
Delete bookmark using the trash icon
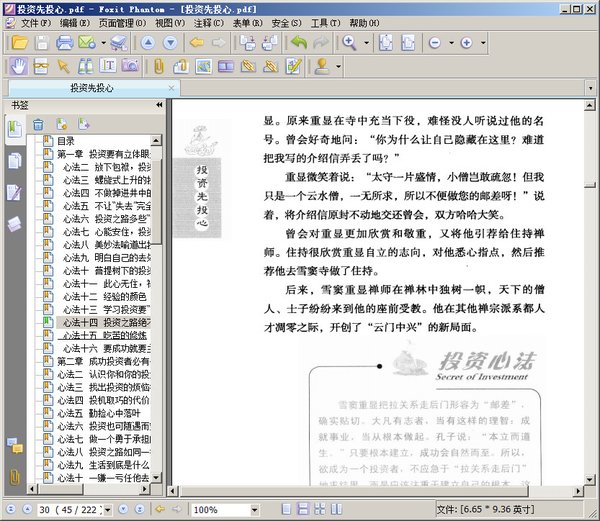pyautogui.click(x=38, y=125)
